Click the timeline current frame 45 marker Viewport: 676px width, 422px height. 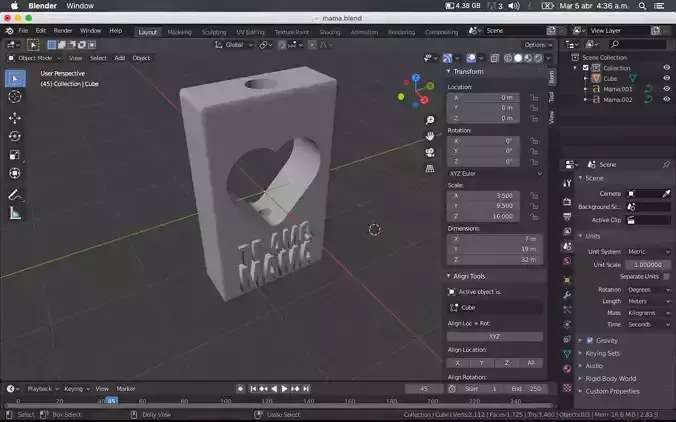[112, 400]
